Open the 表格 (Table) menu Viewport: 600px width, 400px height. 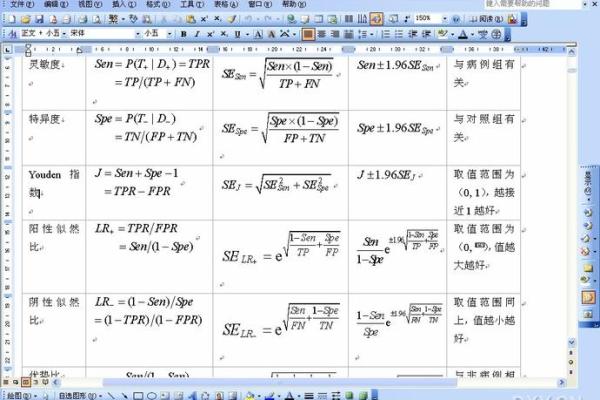225,5
